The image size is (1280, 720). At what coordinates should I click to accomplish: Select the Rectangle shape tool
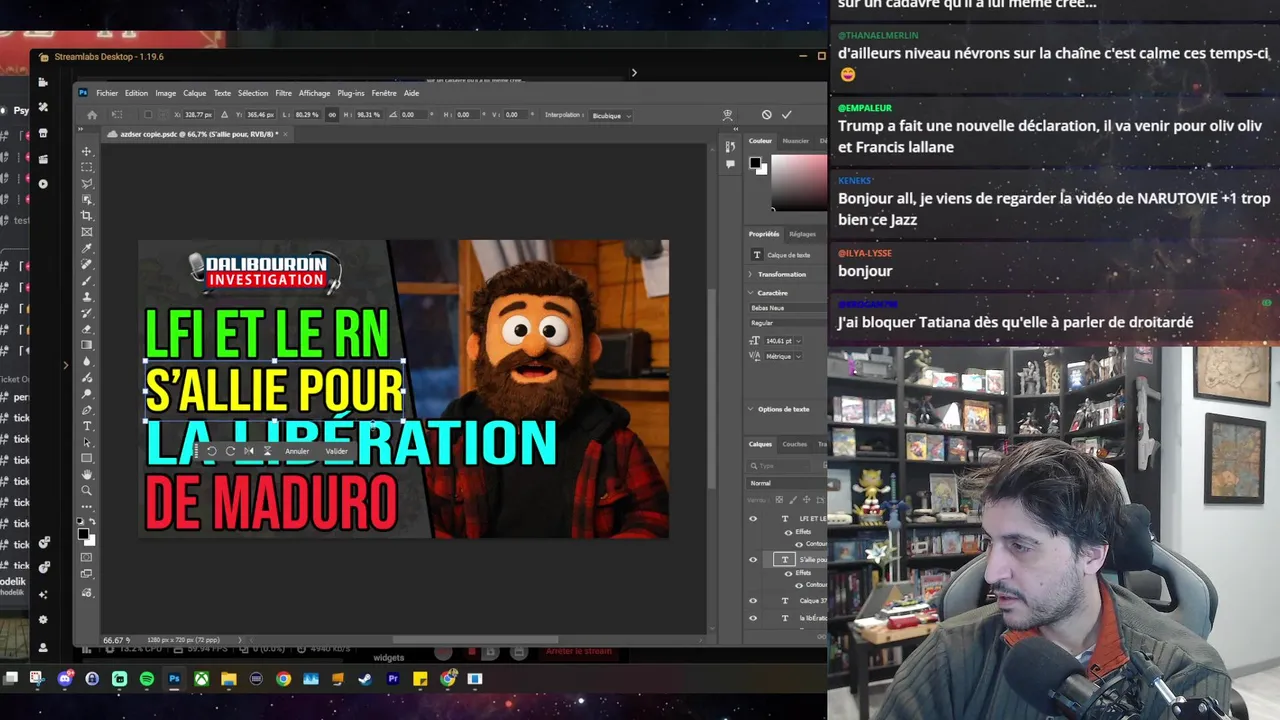(87, 458)
